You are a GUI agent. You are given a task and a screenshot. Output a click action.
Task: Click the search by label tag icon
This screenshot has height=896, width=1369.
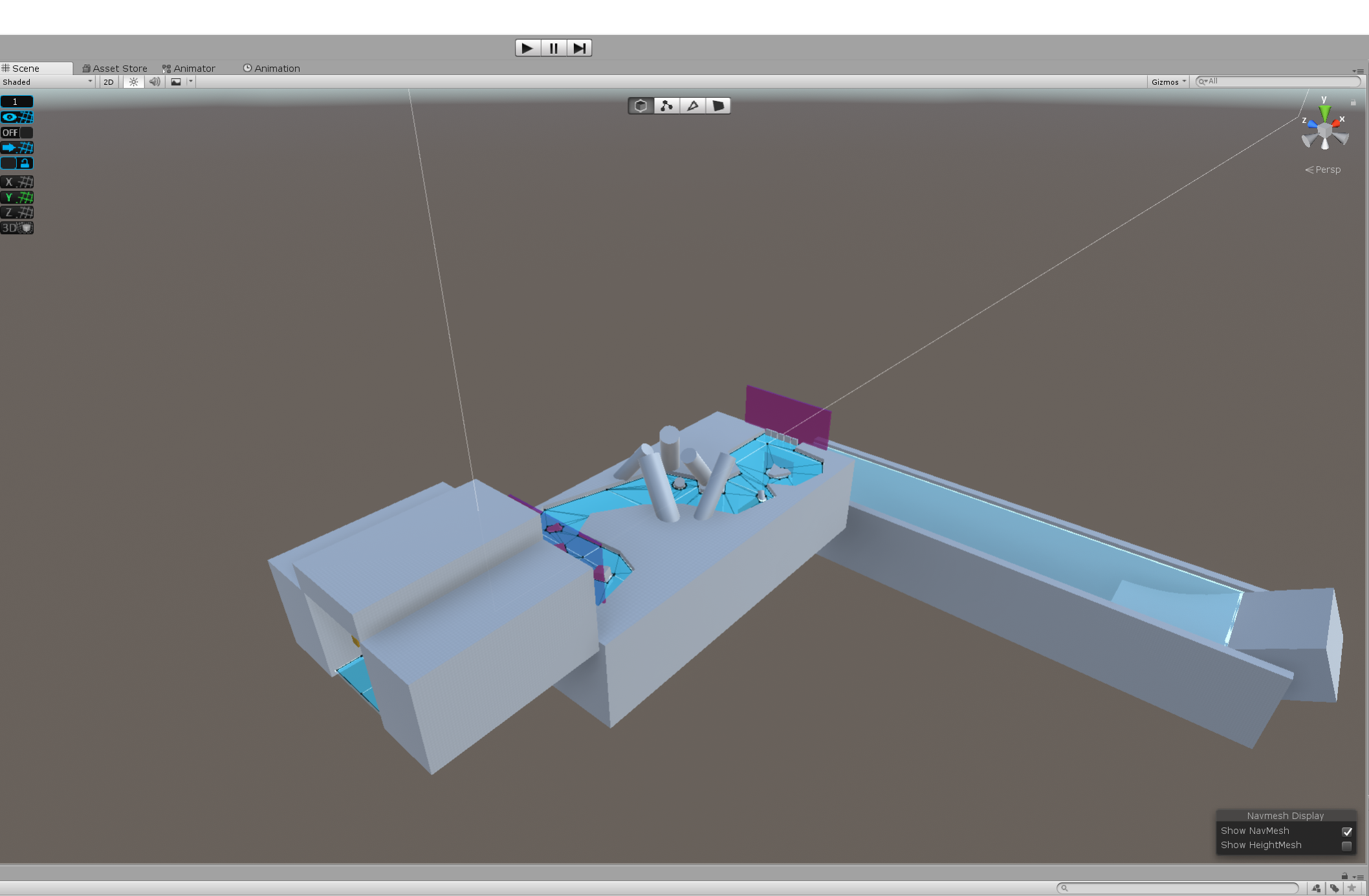[x=1334, y=888]
